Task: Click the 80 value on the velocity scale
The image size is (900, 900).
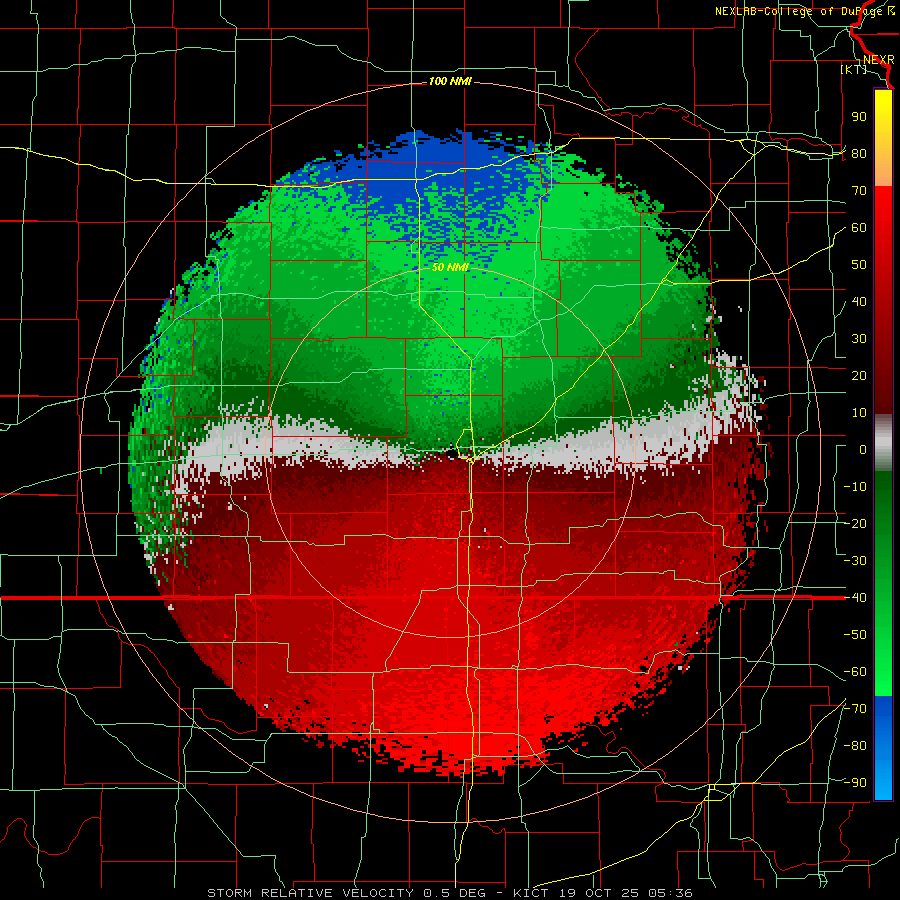Action: (859, 153)
